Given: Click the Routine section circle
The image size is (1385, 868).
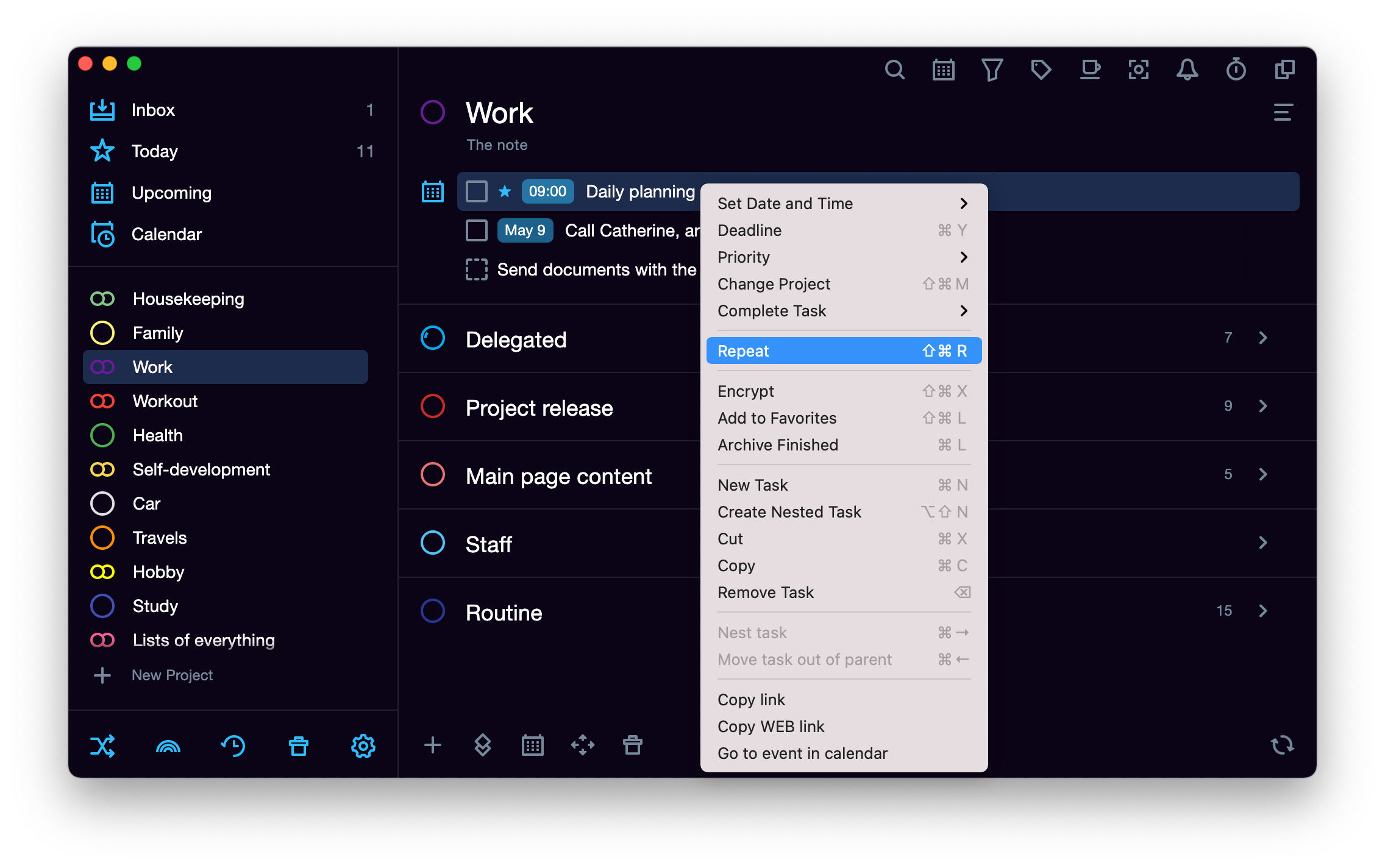Looking at the screenshot, I should point(432,611).
